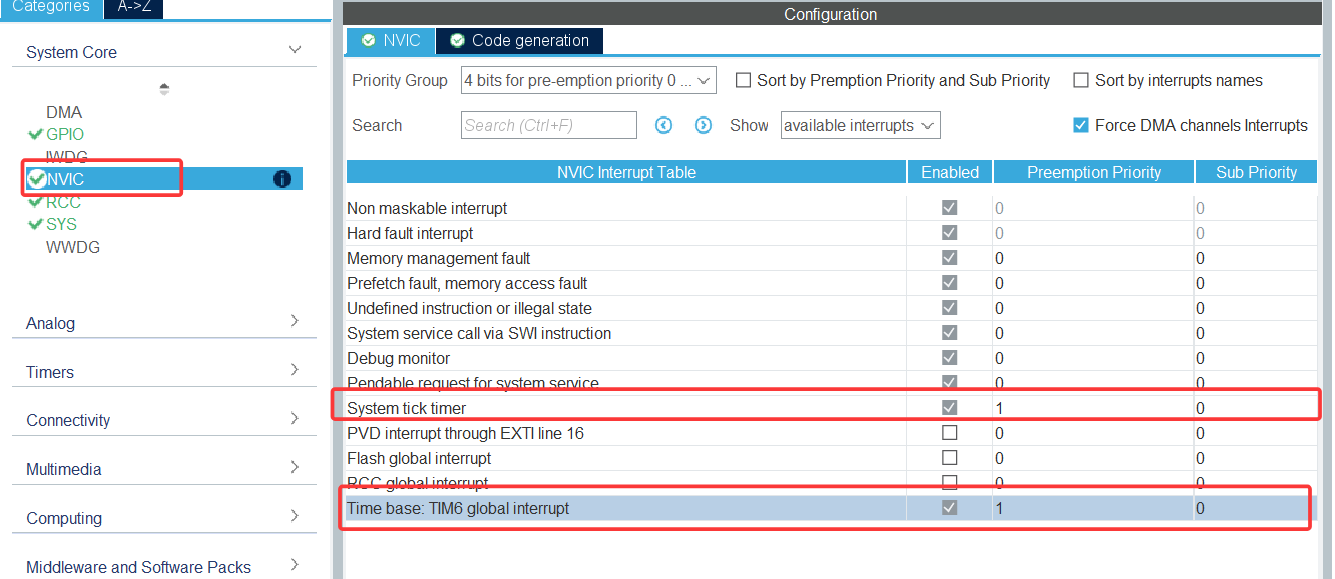Expand the Connectivity category
The height and width of the screenshot is (579, 1335).
click(295, 418)
